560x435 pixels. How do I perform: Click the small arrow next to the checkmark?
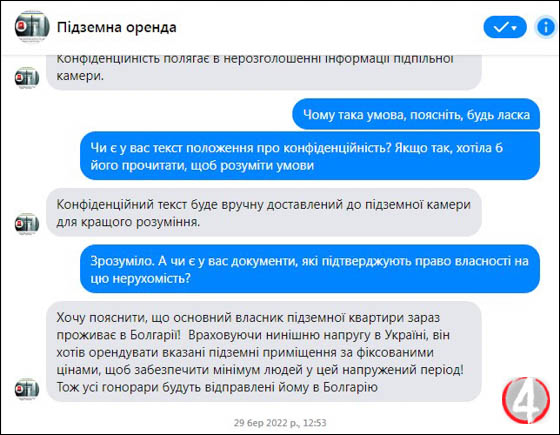tap(514, 28)
